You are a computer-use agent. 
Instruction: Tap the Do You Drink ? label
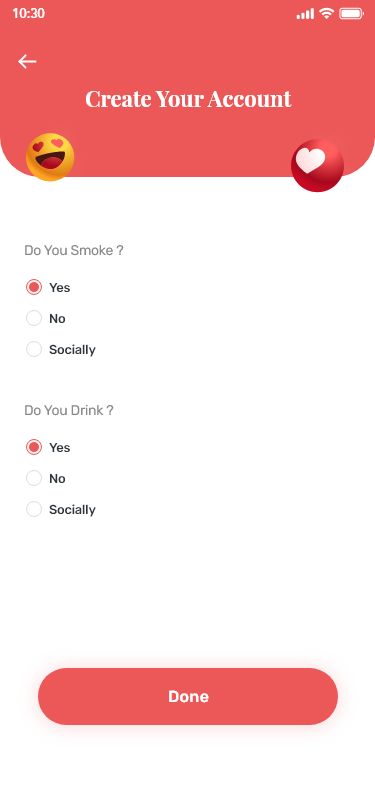point(69,411)
